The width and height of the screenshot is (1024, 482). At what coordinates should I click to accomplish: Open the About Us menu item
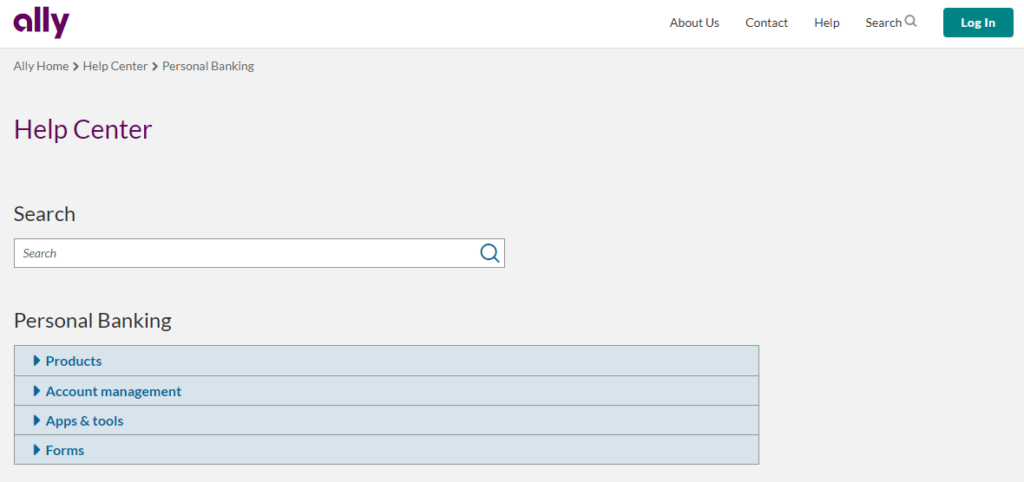click(694, 23)
